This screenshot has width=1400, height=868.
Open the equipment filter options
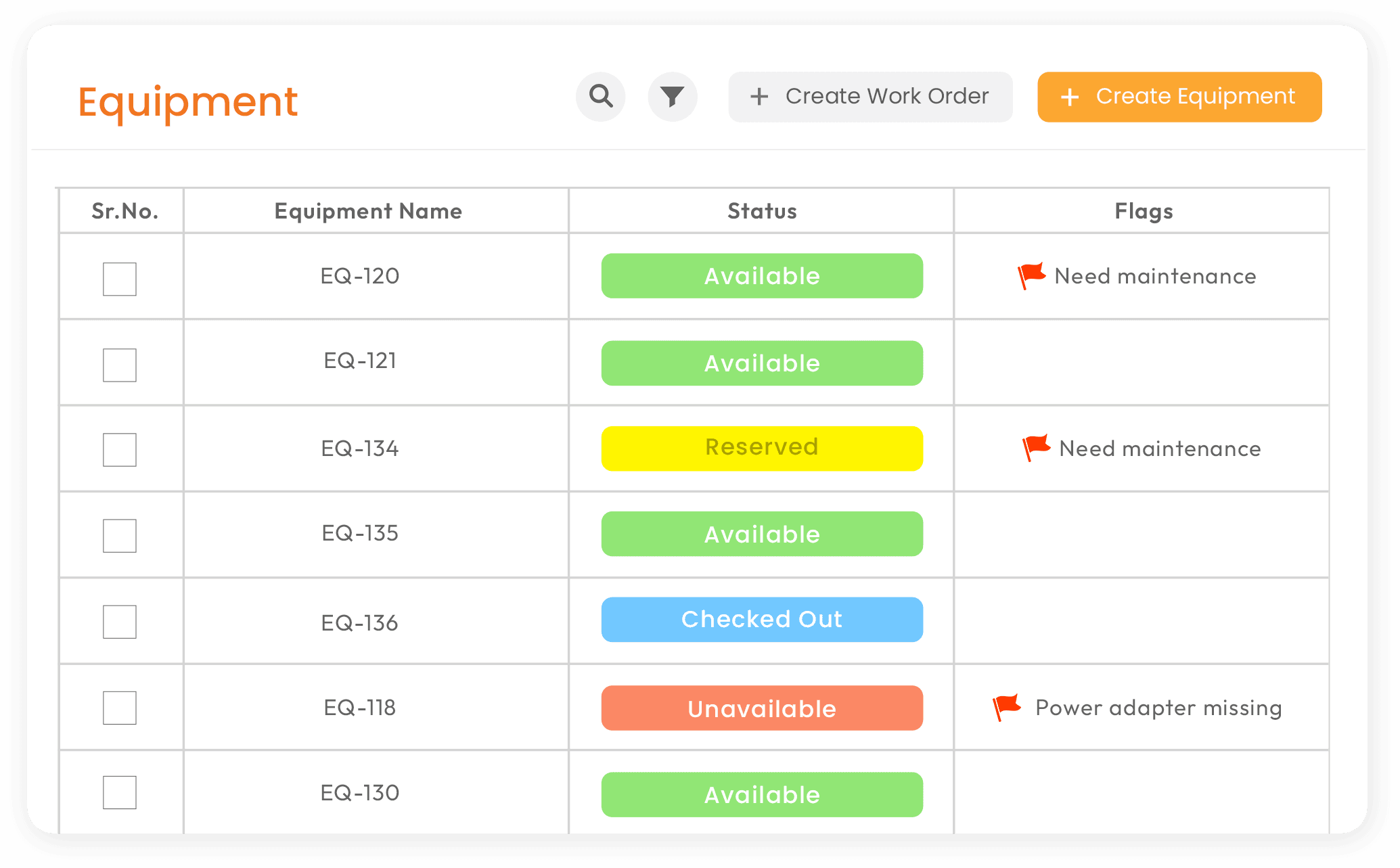point(672,97)
